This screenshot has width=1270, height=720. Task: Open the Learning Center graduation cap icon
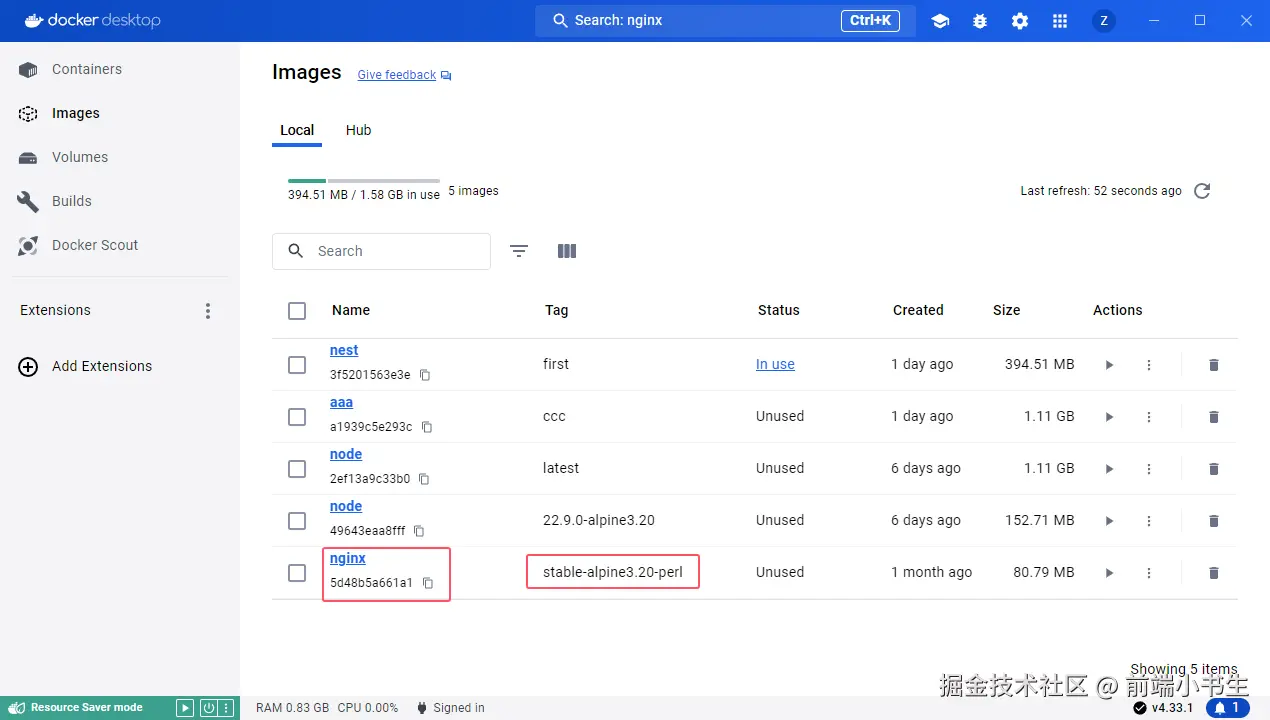pyautogui.click(x=940, y=21)
